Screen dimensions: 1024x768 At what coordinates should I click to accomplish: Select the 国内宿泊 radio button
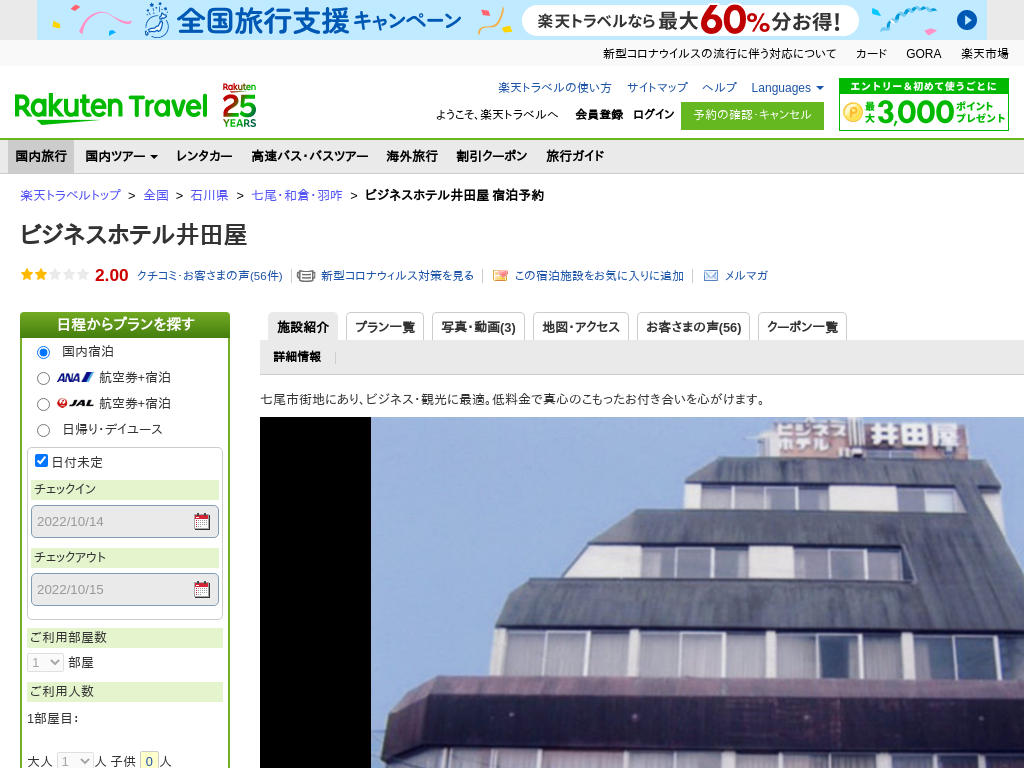tap(43, 353)
